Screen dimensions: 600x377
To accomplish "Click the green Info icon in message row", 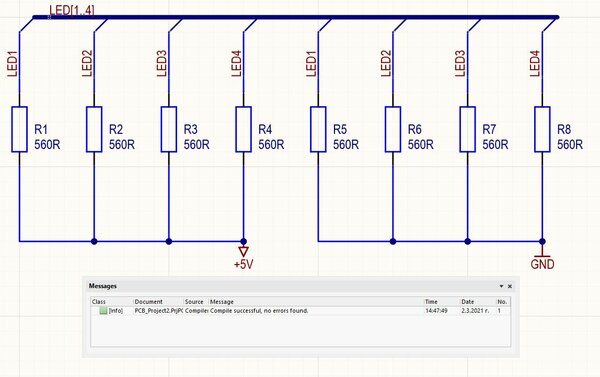I will tap(103, 311).
